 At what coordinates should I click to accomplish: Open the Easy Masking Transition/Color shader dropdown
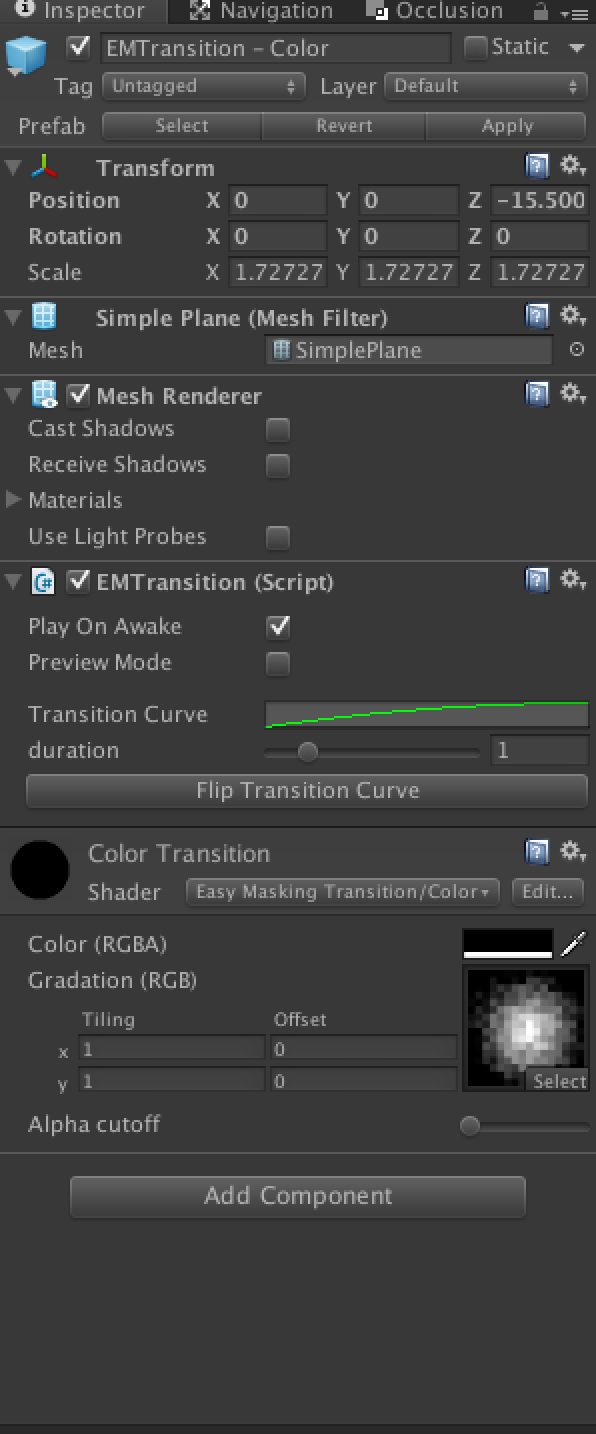tap(342, 892)
